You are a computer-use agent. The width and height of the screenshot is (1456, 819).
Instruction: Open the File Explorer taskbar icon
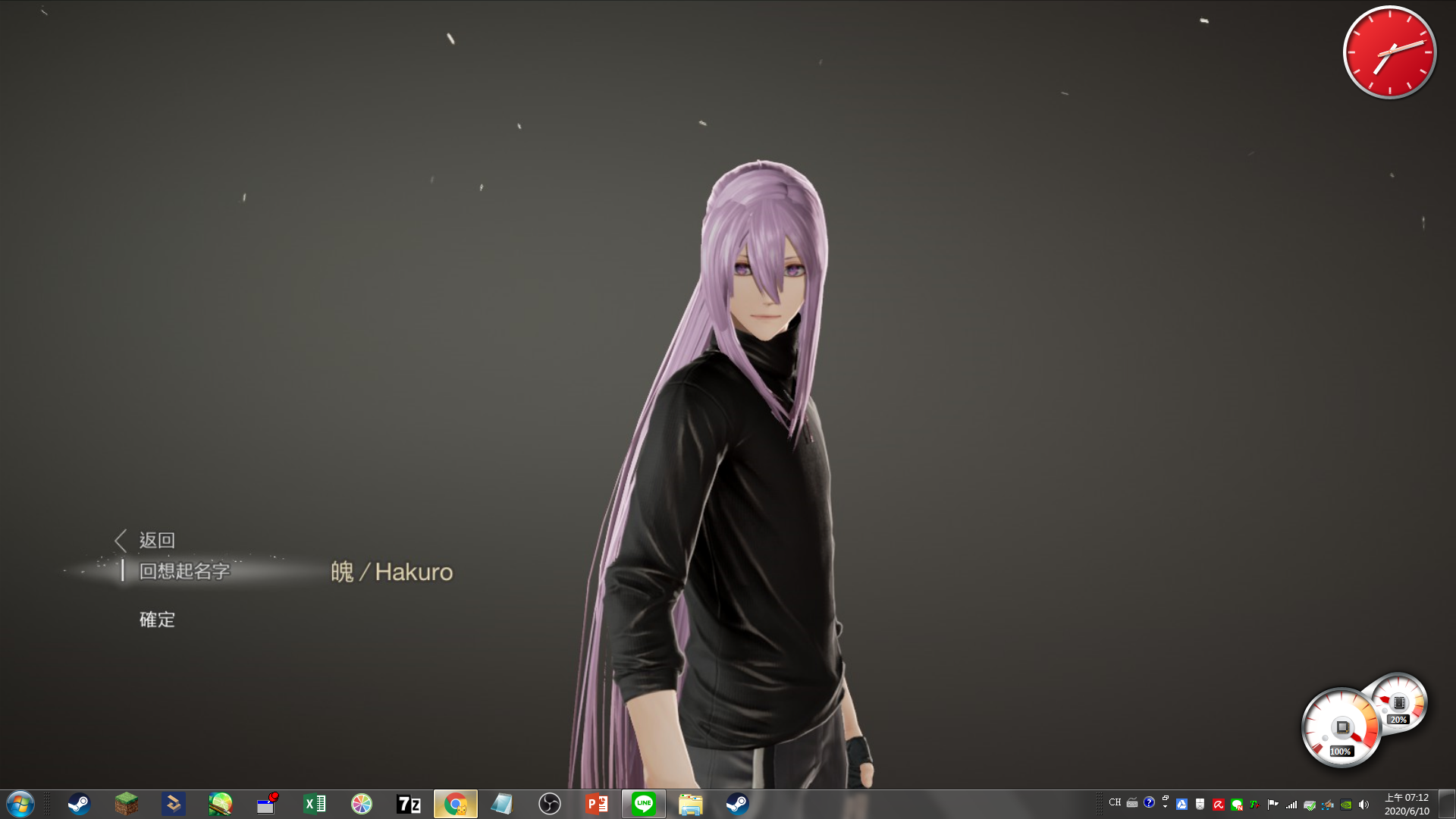(690, 804)
